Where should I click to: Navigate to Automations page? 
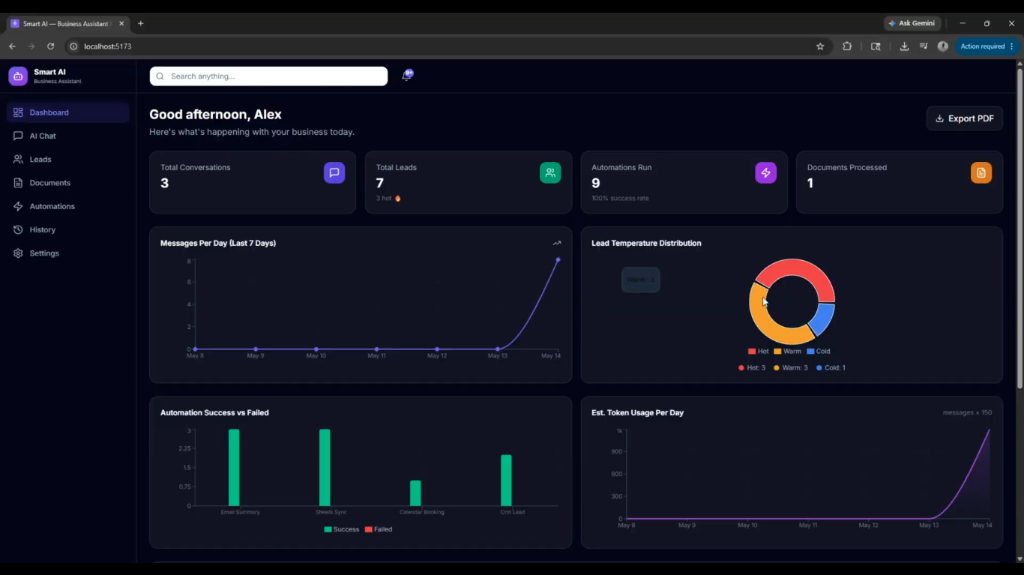click(68, 206)
